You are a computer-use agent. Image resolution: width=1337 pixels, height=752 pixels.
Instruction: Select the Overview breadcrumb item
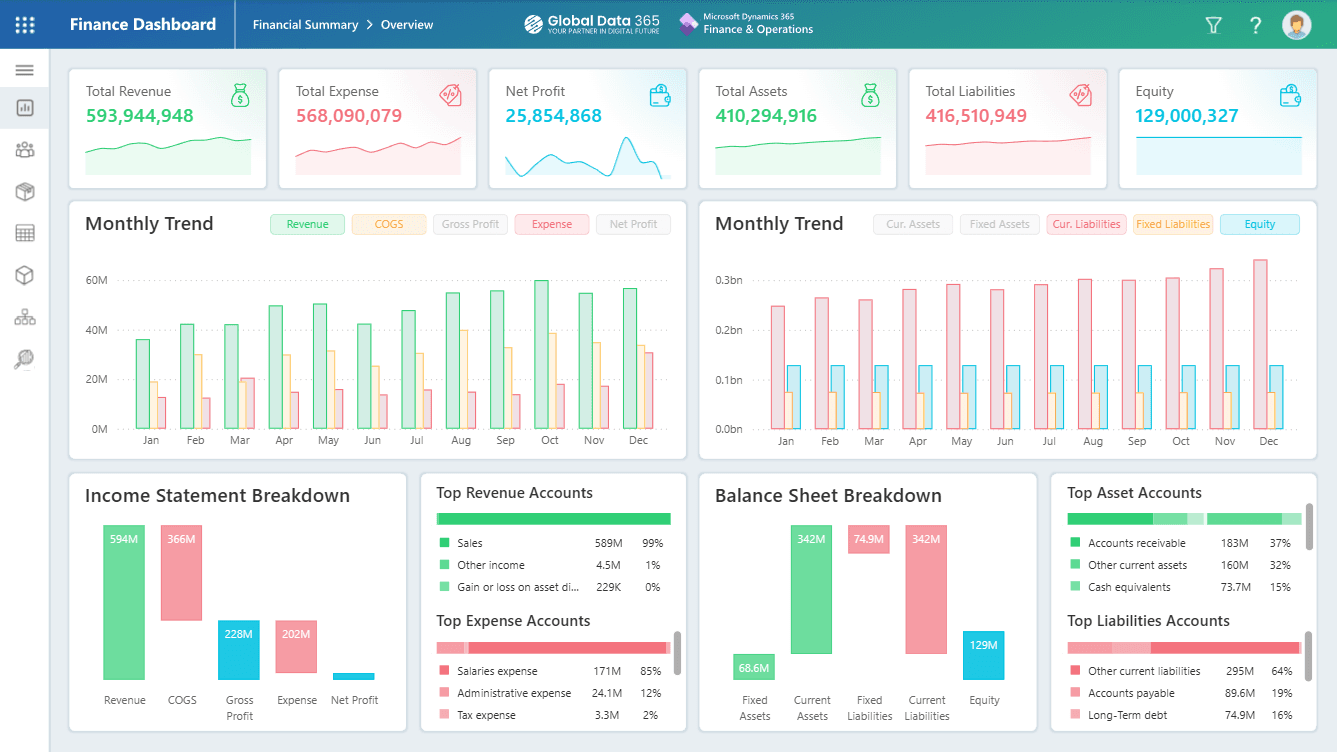click(407, 25)
